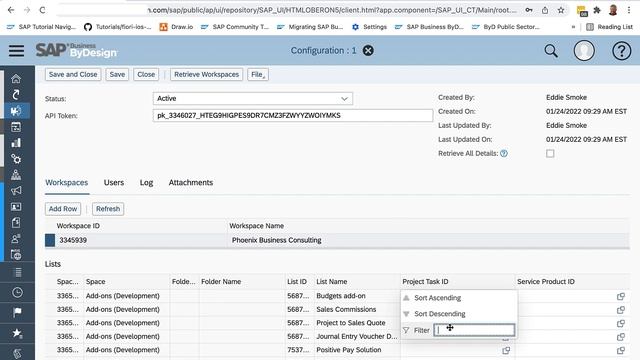Open the organization hierarchy sidebar icon
Image resolution: width=640 pixels, height=360 pixels.
click(16, 175)
